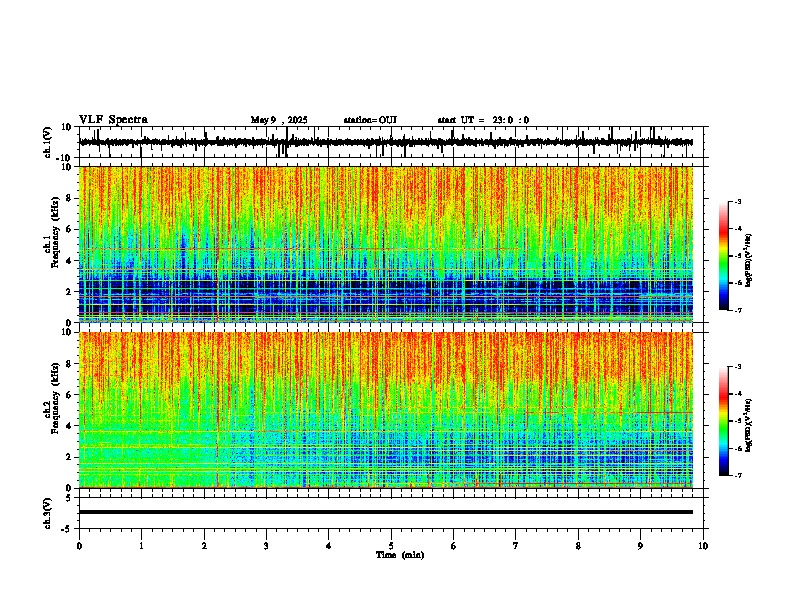Click the ch.1 spectrogram colorbar

click(x=724, y=256)
